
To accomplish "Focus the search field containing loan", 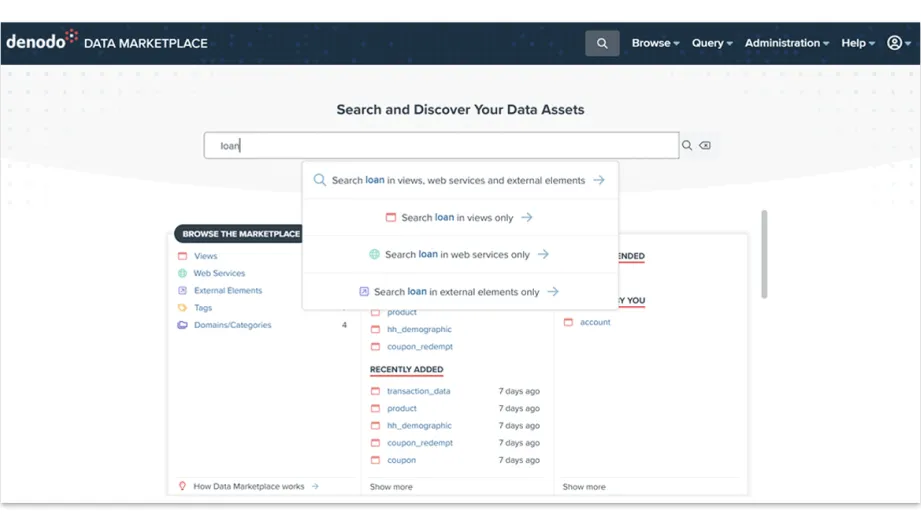I will [x=441, y=146].
